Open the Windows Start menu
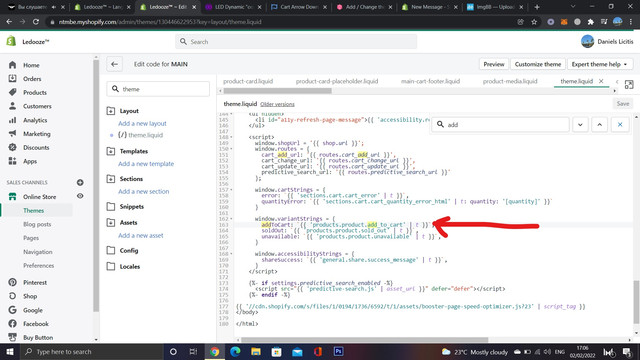 (x=10, y=351)
